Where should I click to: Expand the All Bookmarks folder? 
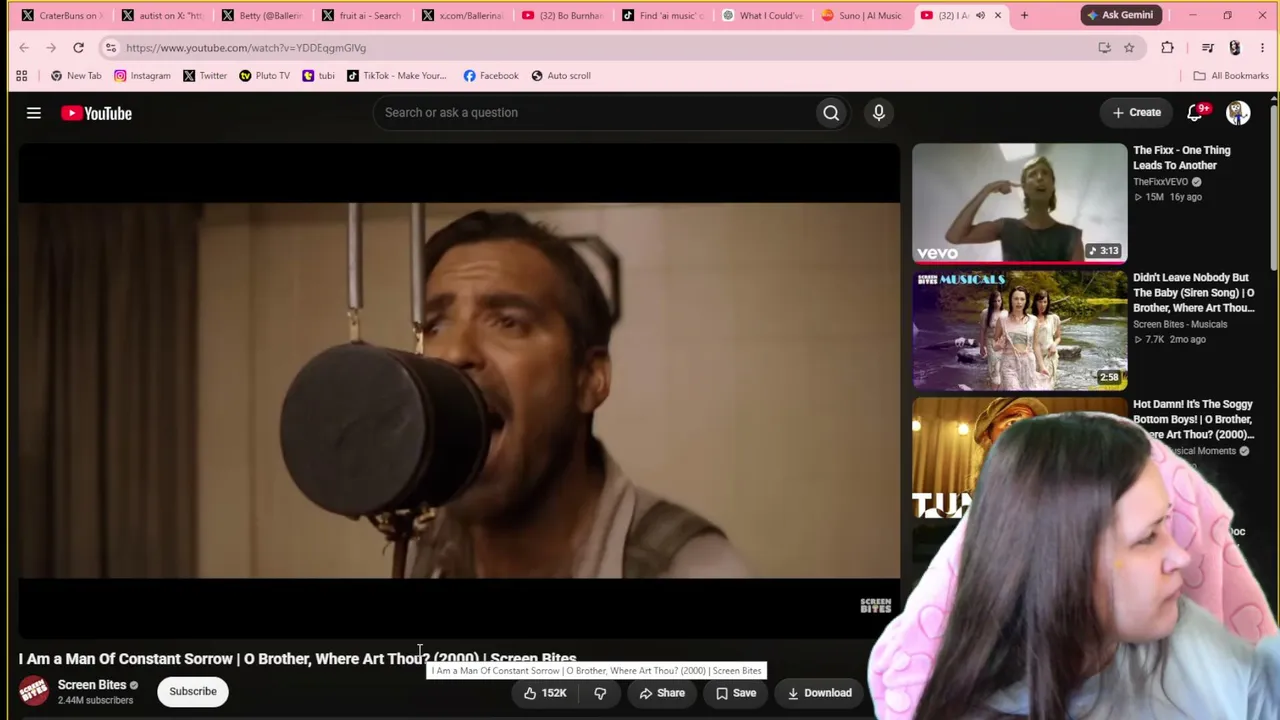(1231, 75)
